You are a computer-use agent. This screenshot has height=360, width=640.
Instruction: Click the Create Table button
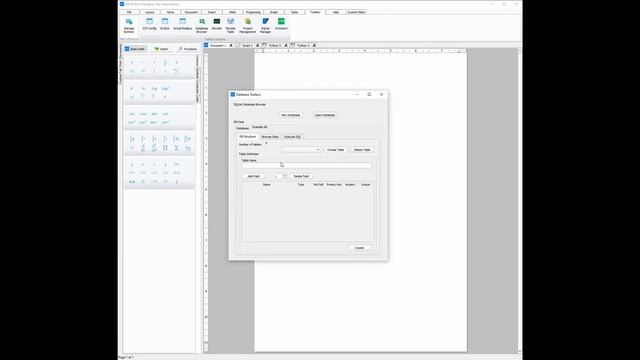[x=336, y=150]
